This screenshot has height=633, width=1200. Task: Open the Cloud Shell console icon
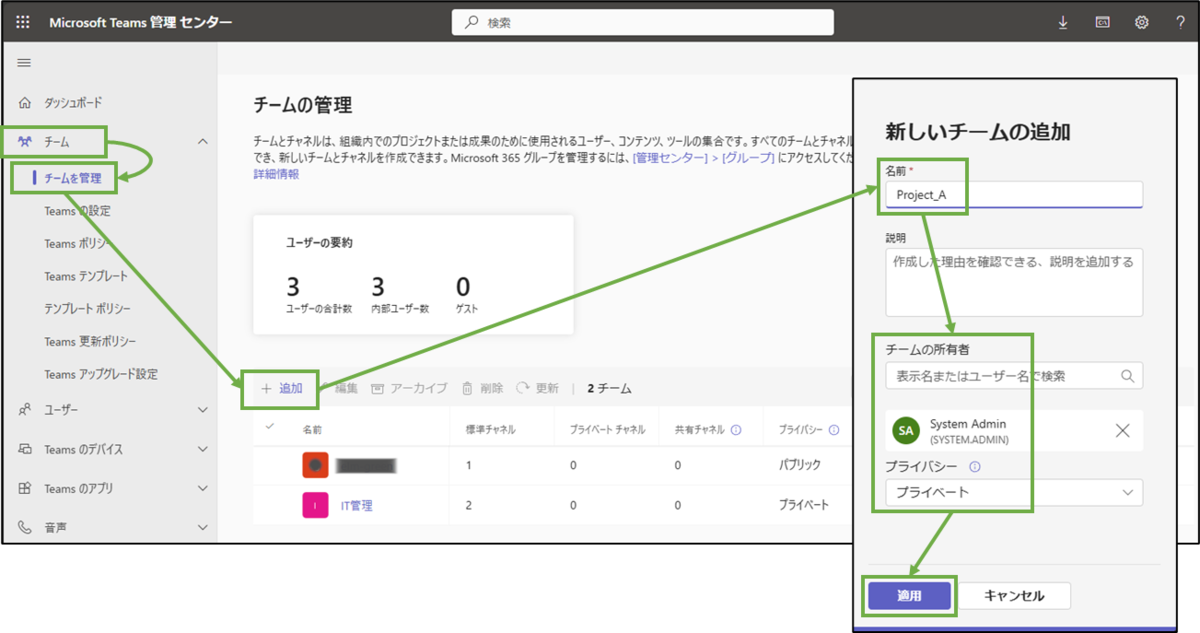point(1102,22)
